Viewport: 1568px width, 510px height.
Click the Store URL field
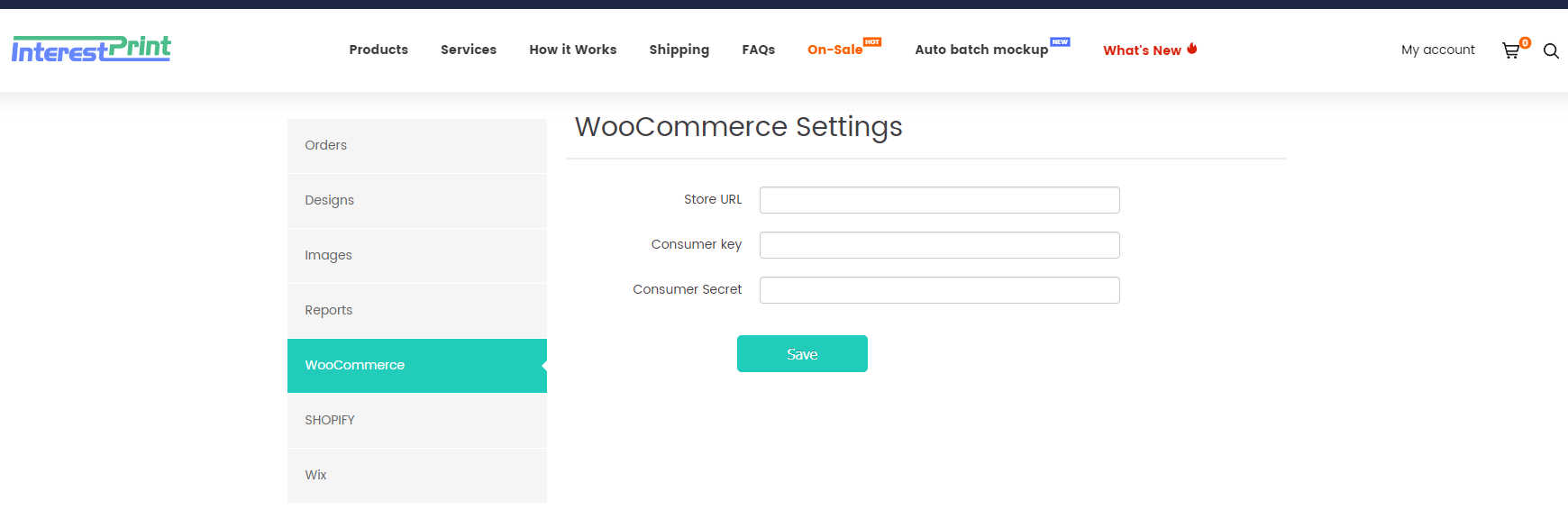click(939, 200)
